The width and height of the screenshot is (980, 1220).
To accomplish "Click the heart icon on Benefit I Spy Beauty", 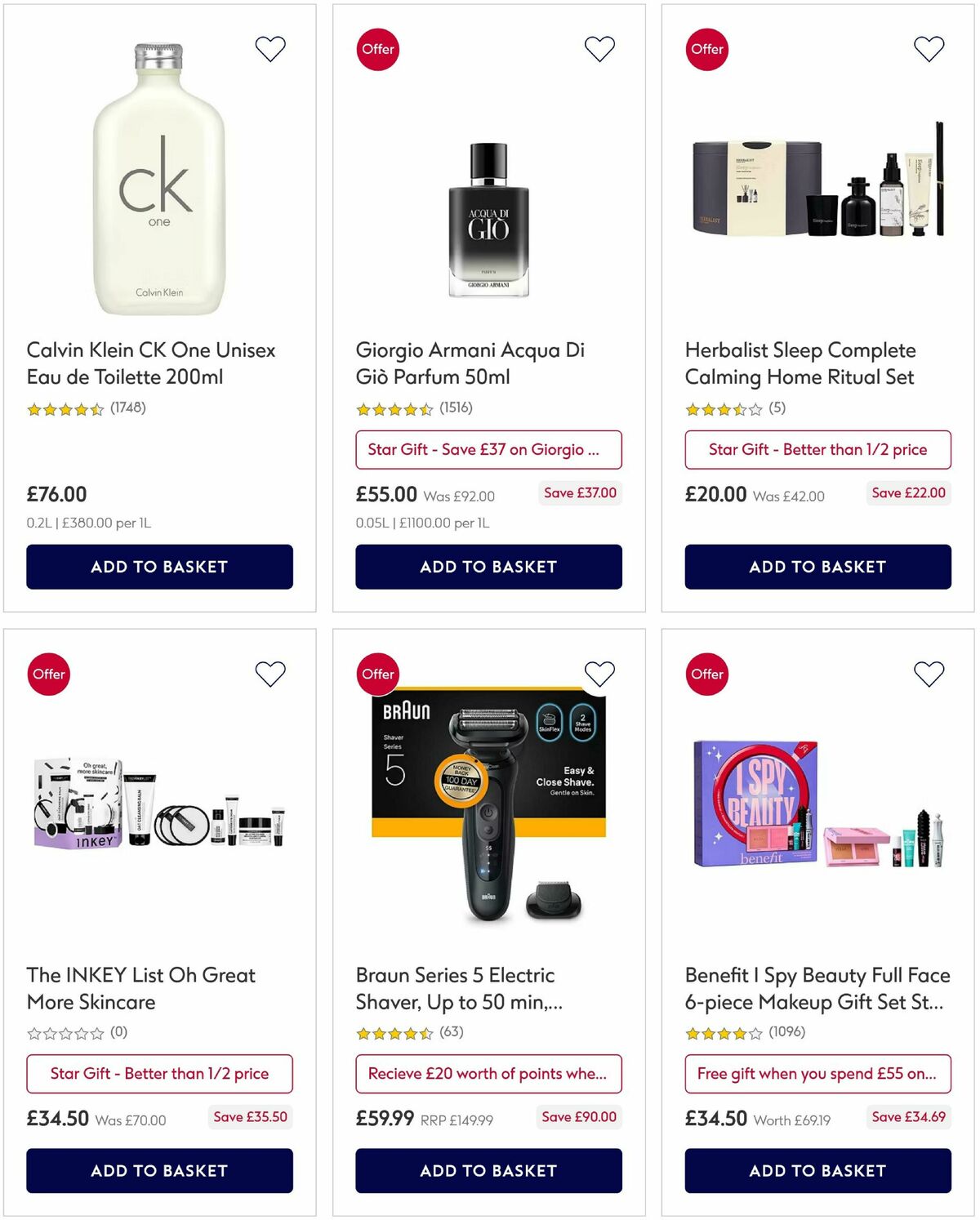I will click(929, 674).
